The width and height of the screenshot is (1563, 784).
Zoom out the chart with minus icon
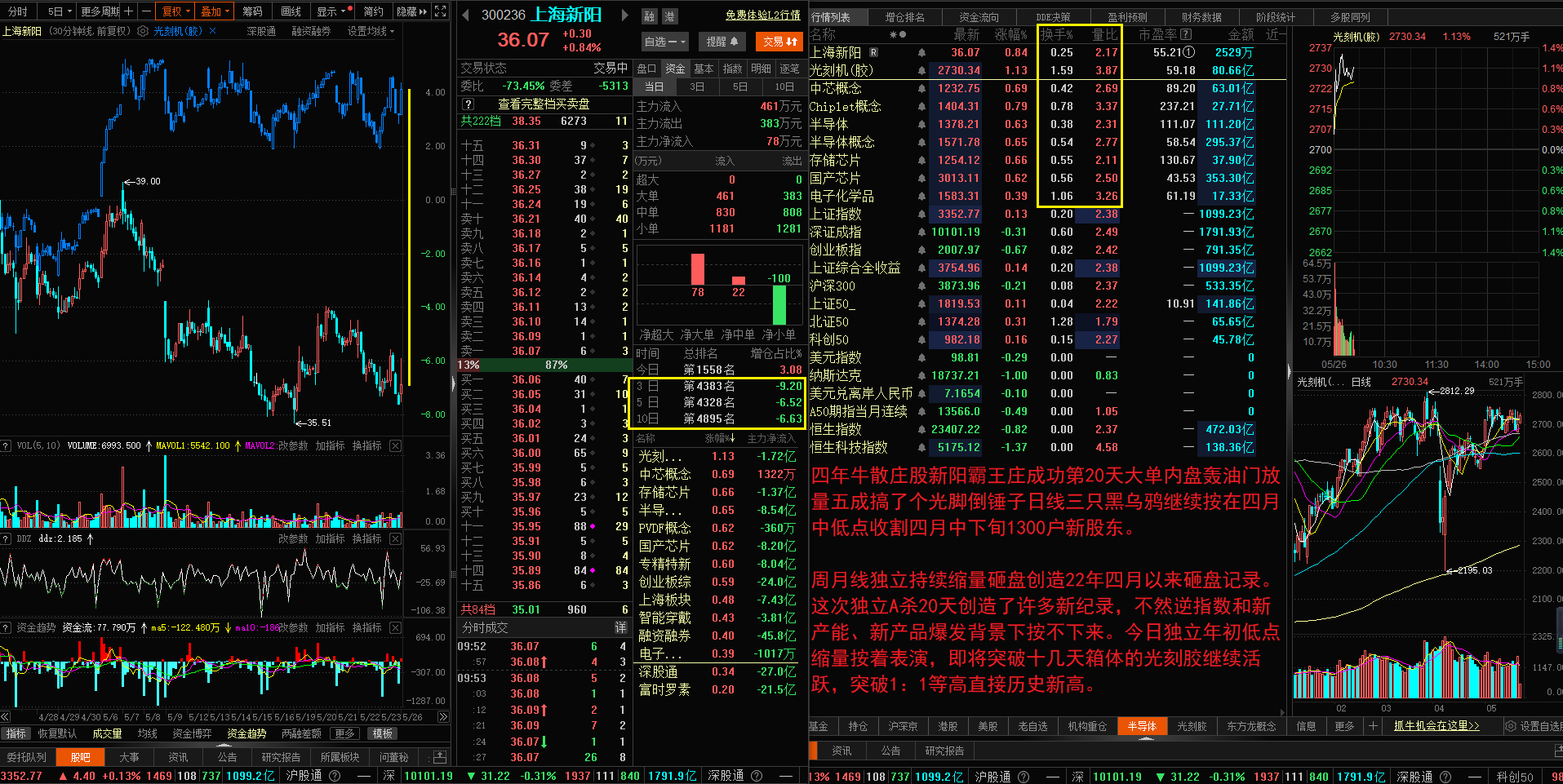click(x=146, y=11)
